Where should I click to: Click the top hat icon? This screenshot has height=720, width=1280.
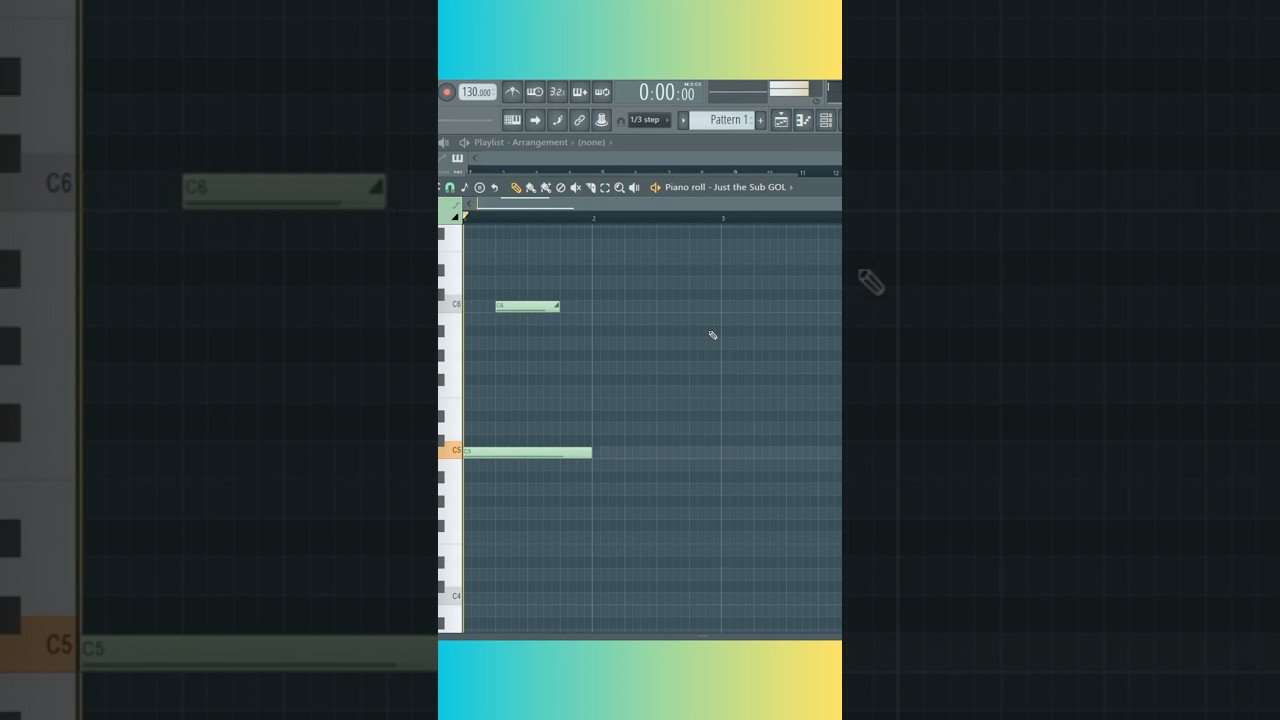click(602, 120)
